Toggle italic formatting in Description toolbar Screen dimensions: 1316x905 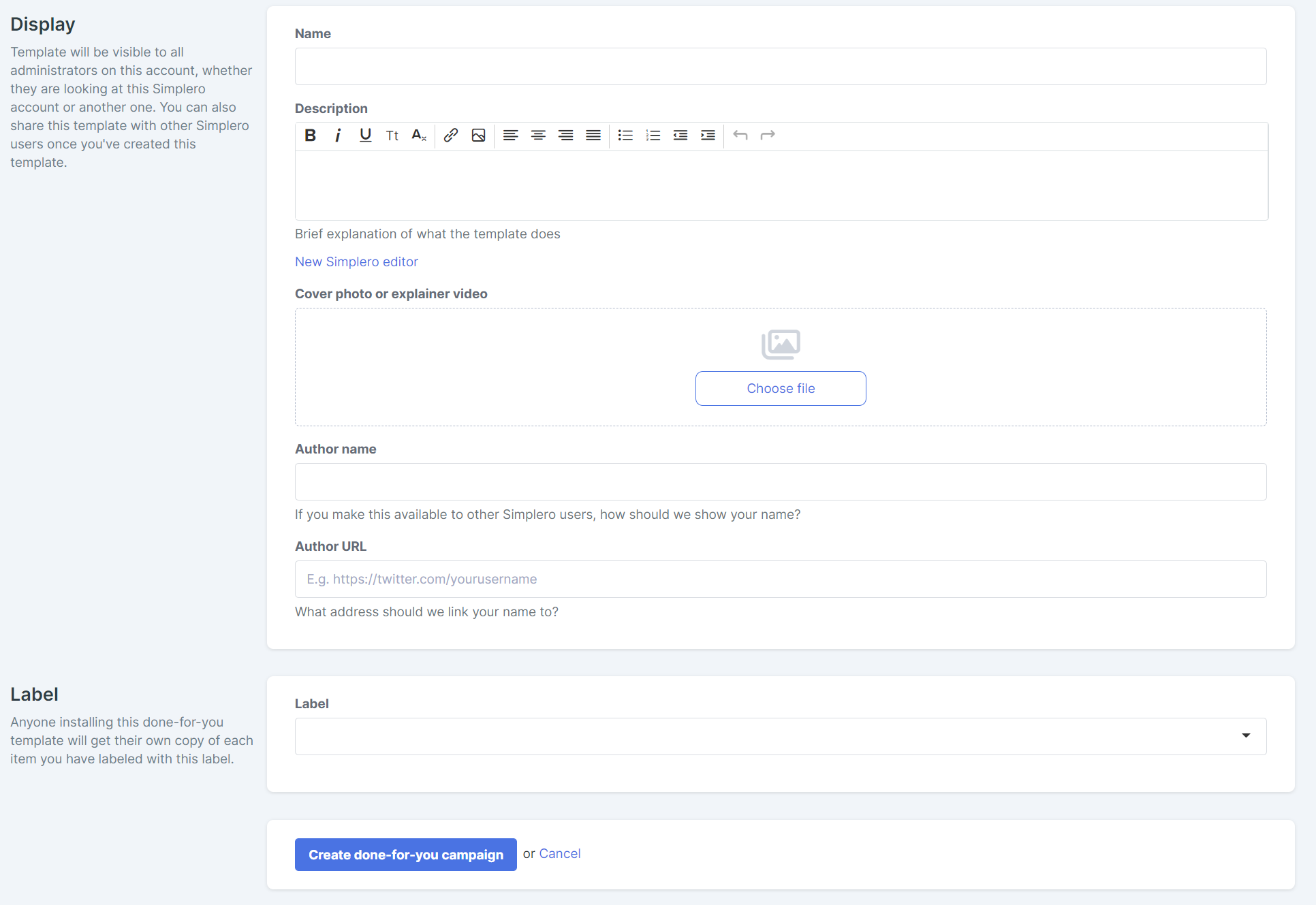tap(337, 136)
